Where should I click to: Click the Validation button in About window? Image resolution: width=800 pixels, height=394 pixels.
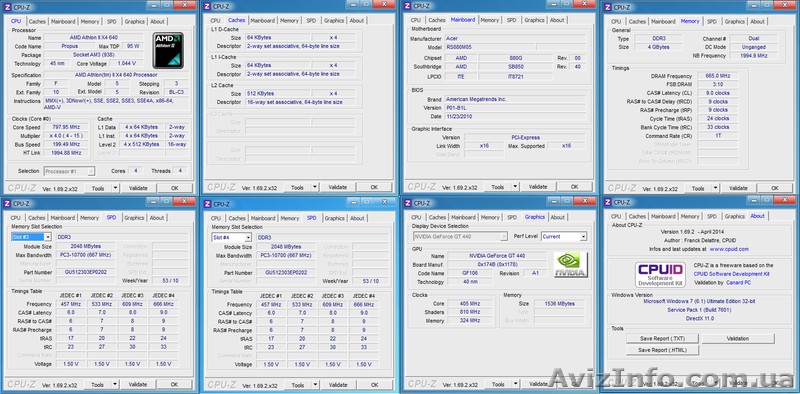tap(738, 338)
